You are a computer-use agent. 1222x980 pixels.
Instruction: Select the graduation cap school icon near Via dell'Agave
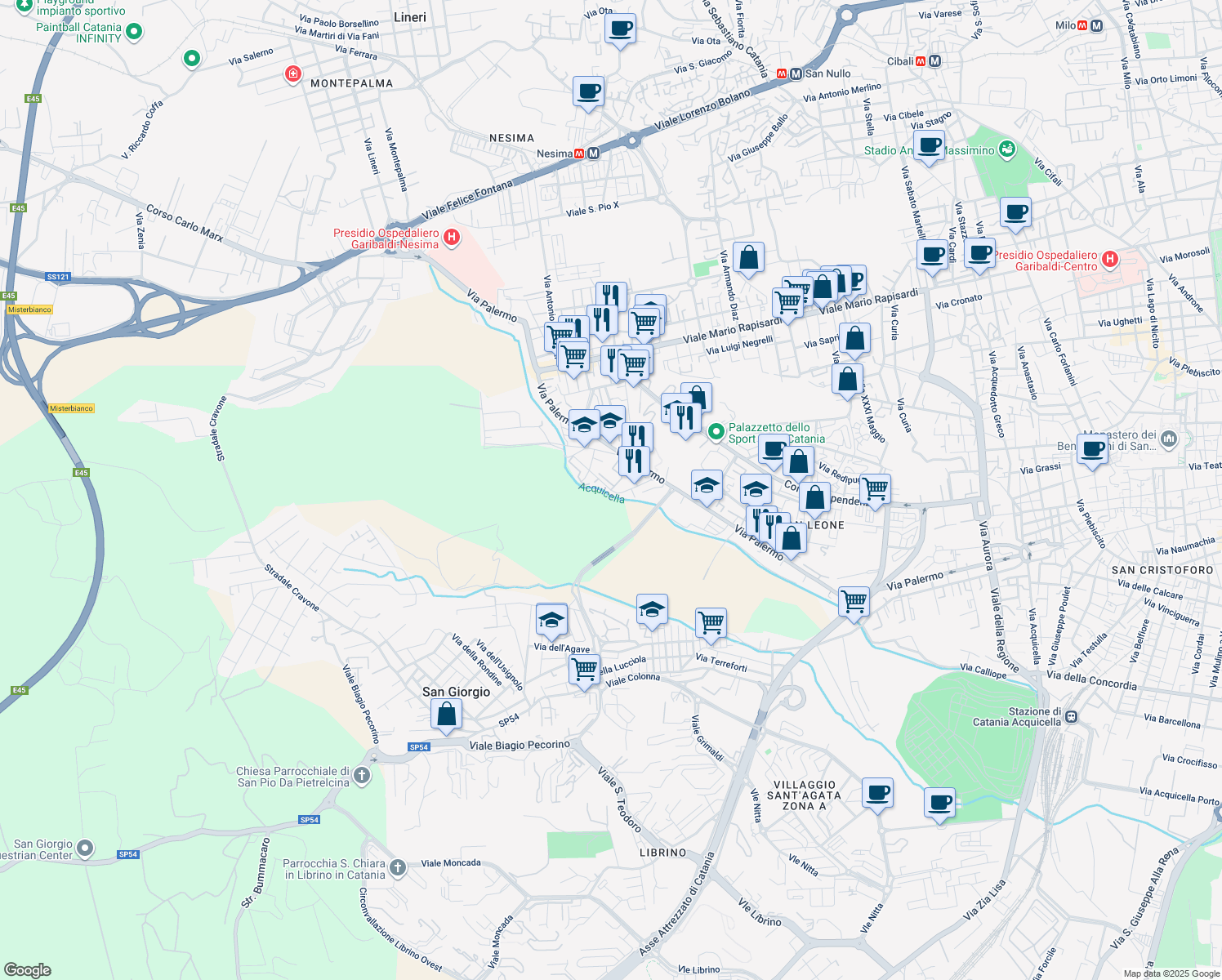[551, 621]
